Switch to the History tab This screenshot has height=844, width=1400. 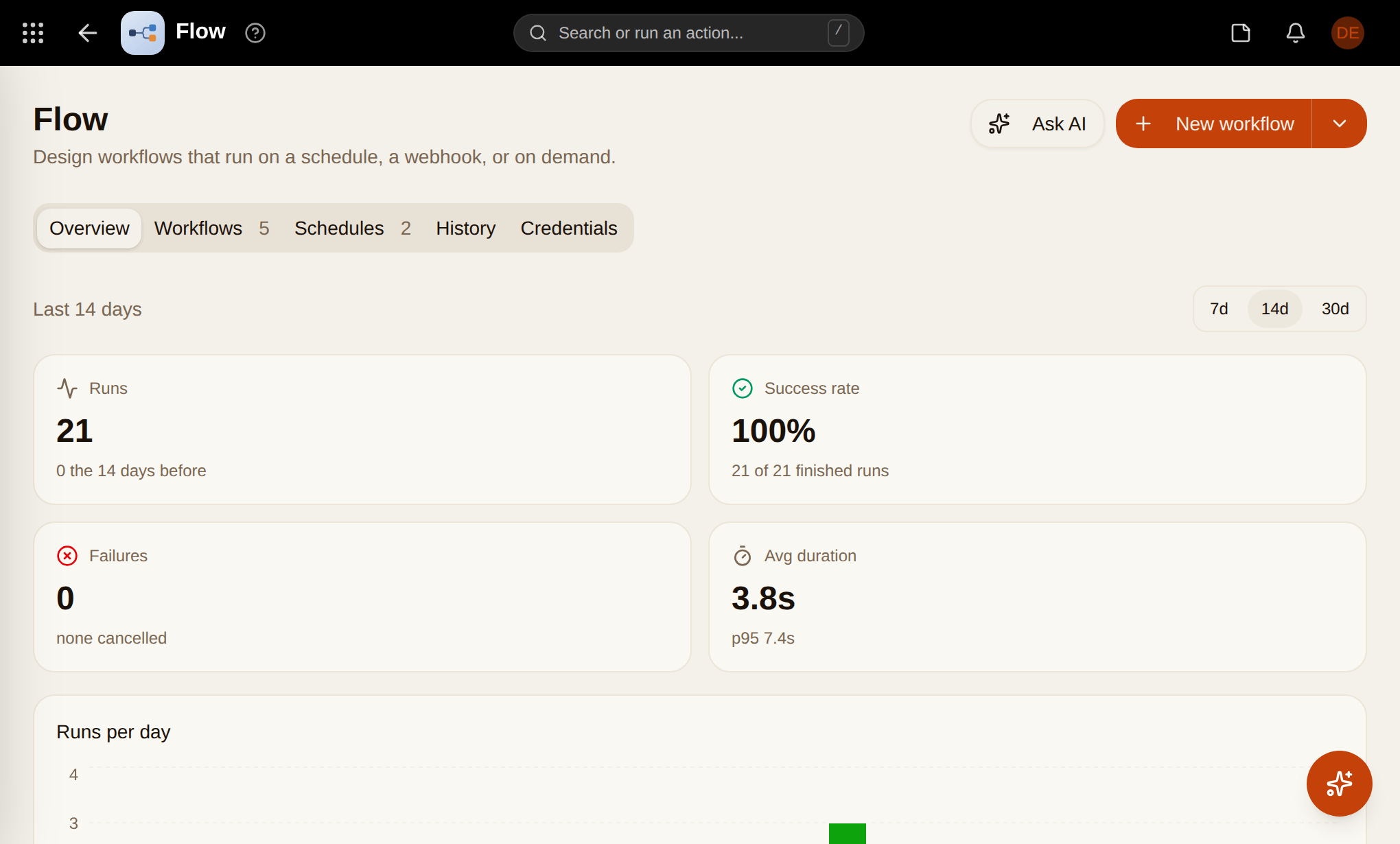[x=466, y=228]
